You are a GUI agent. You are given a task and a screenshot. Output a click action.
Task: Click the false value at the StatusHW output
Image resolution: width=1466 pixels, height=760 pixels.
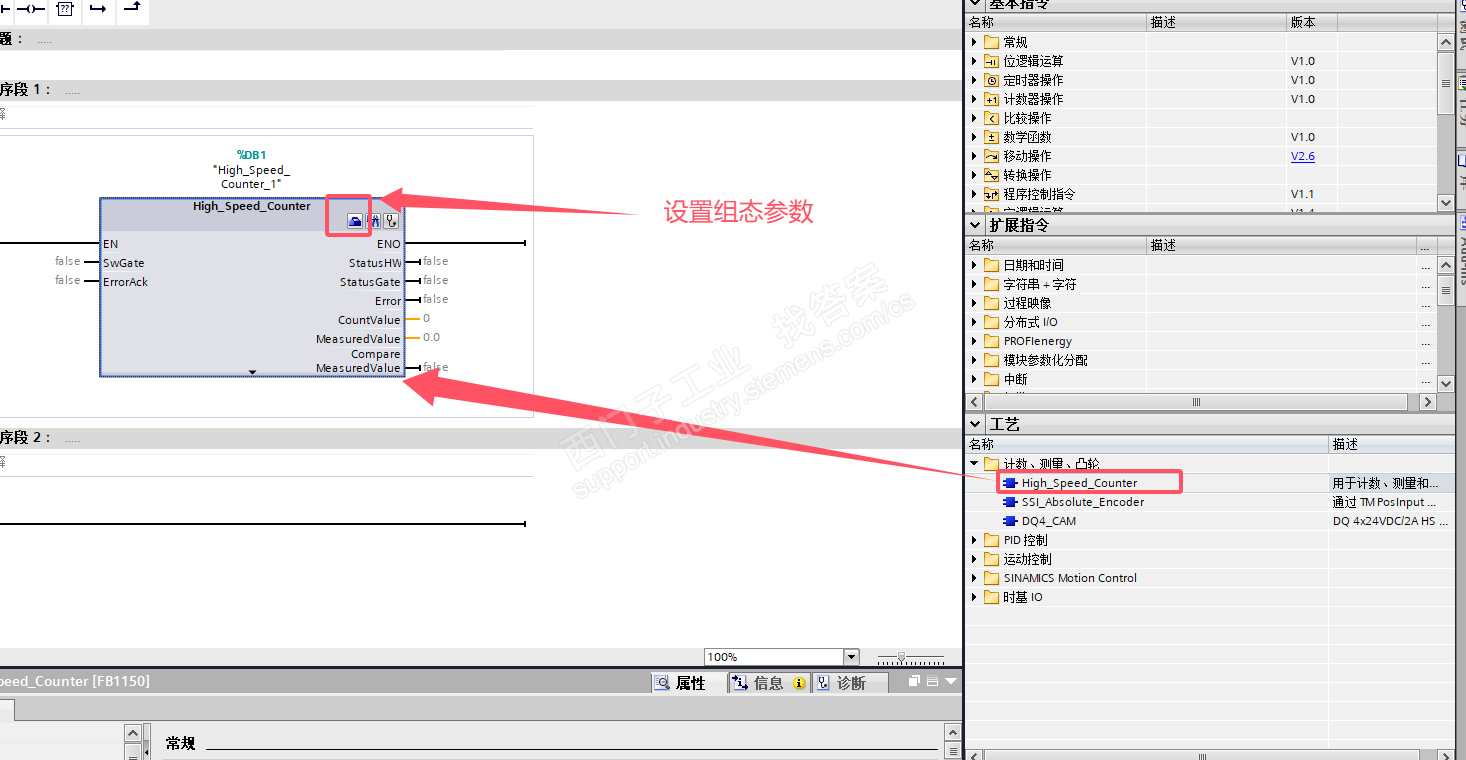[x=435, y=262]
